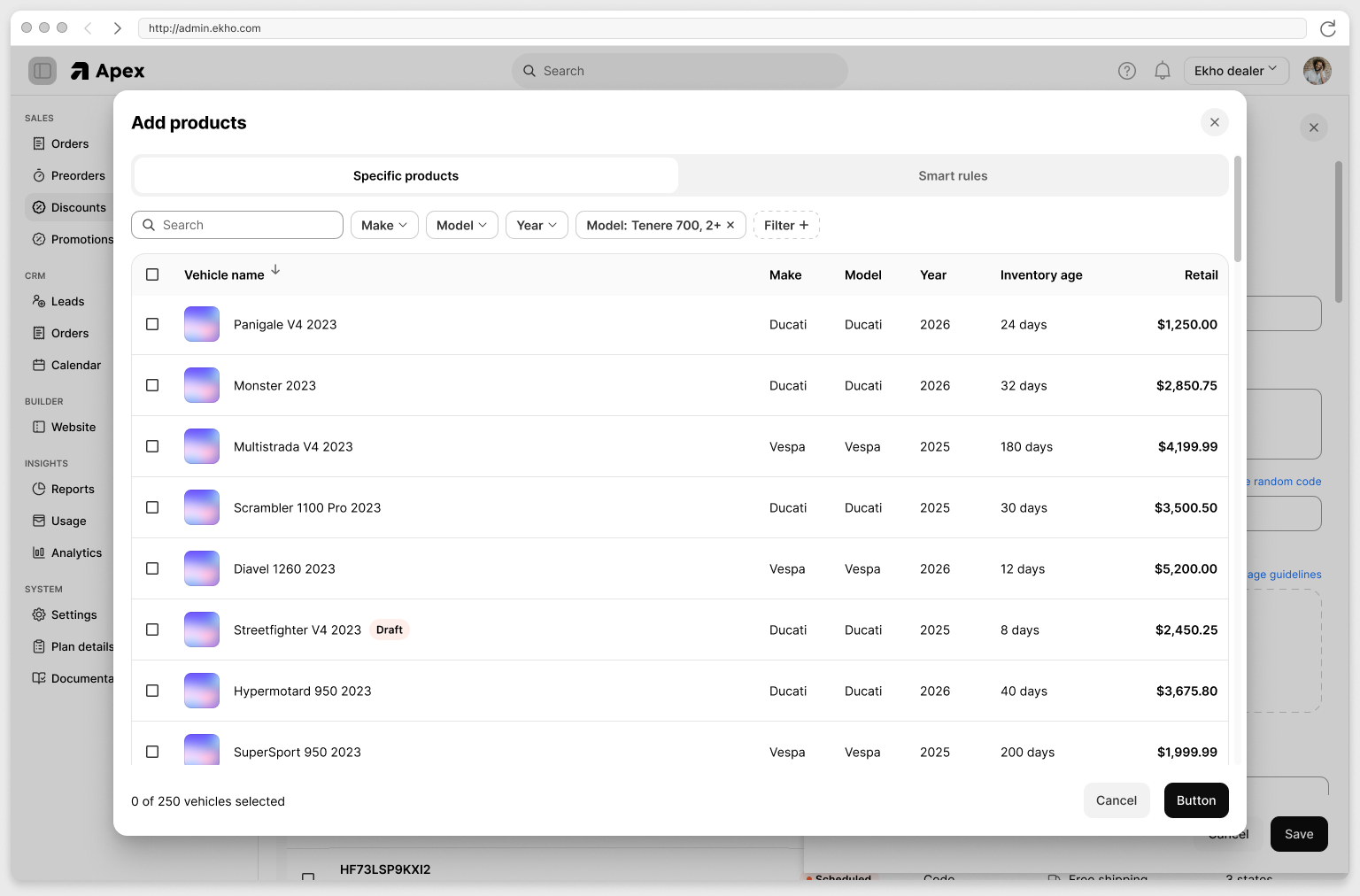Image resolution: width=1360 pixels, height=896 pixels.
Task: Click the Inventory age column header
Action: pos(1041,274)
